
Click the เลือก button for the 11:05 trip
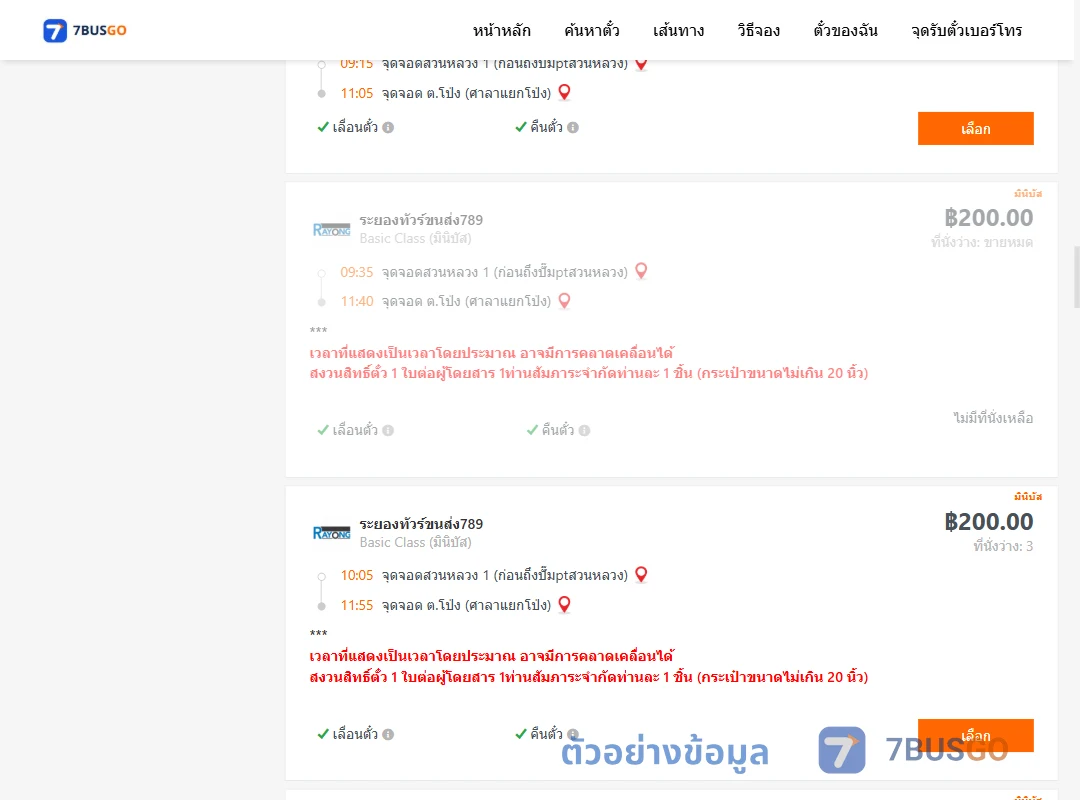pos(975,129)
